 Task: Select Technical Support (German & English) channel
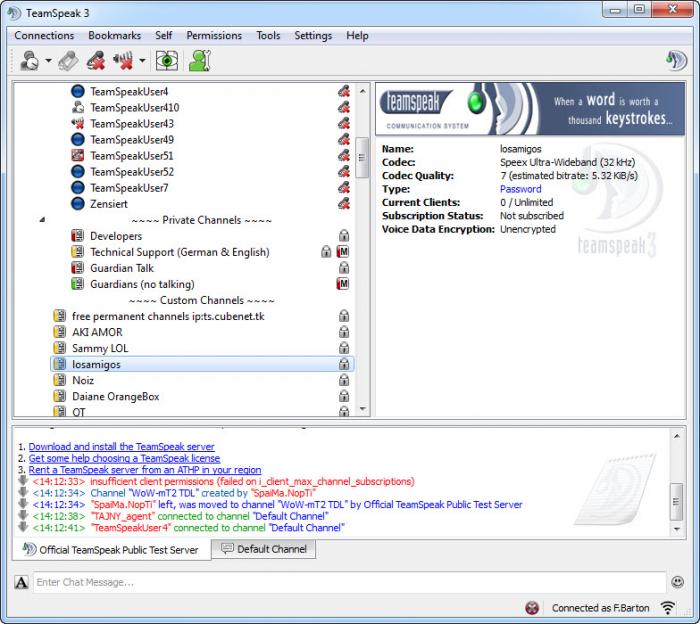pos(179,252)
